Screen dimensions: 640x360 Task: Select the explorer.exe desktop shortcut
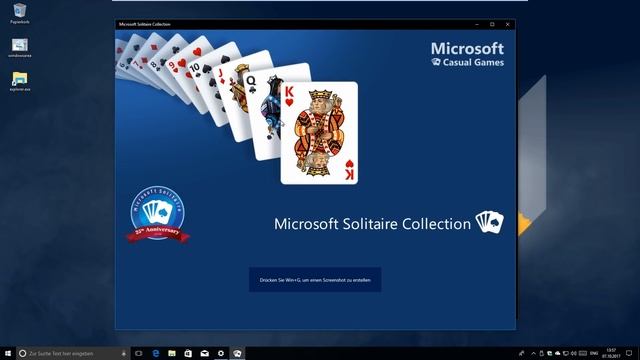click(20, 81)
